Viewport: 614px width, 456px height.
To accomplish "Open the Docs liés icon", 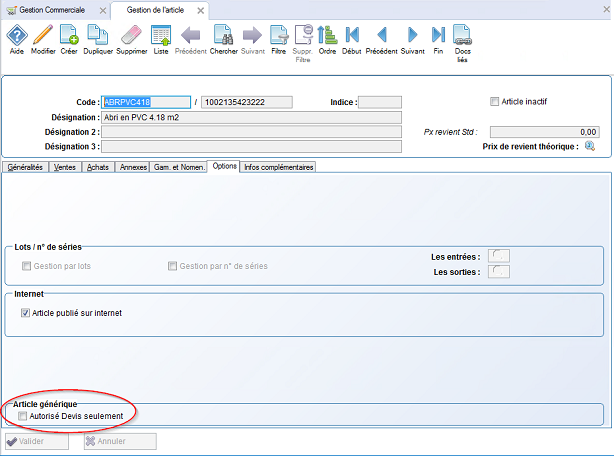I will [x=463, y=37].
